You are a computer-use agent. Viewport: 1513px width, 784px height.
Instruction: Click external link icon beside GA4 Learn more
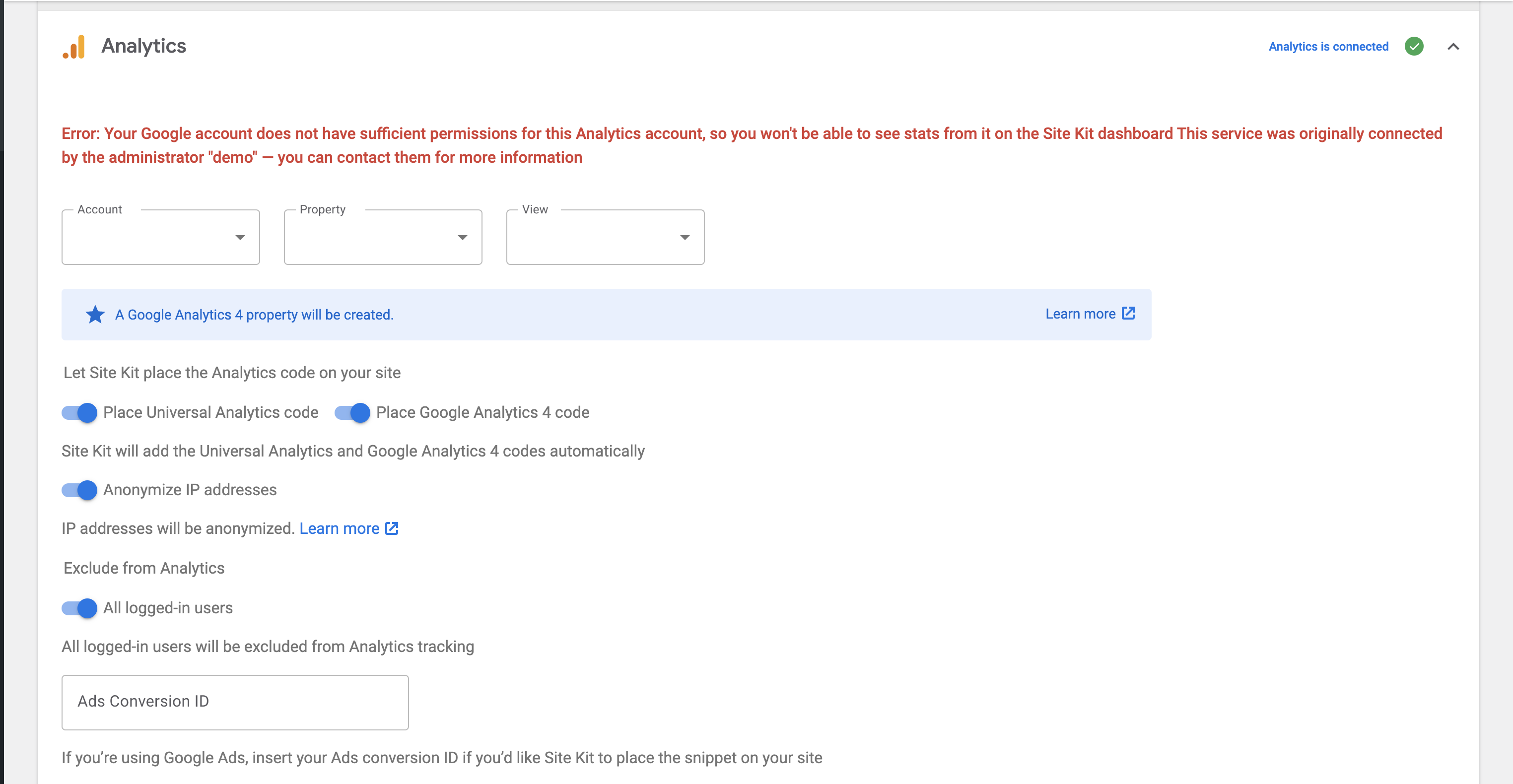[1128, 314]
